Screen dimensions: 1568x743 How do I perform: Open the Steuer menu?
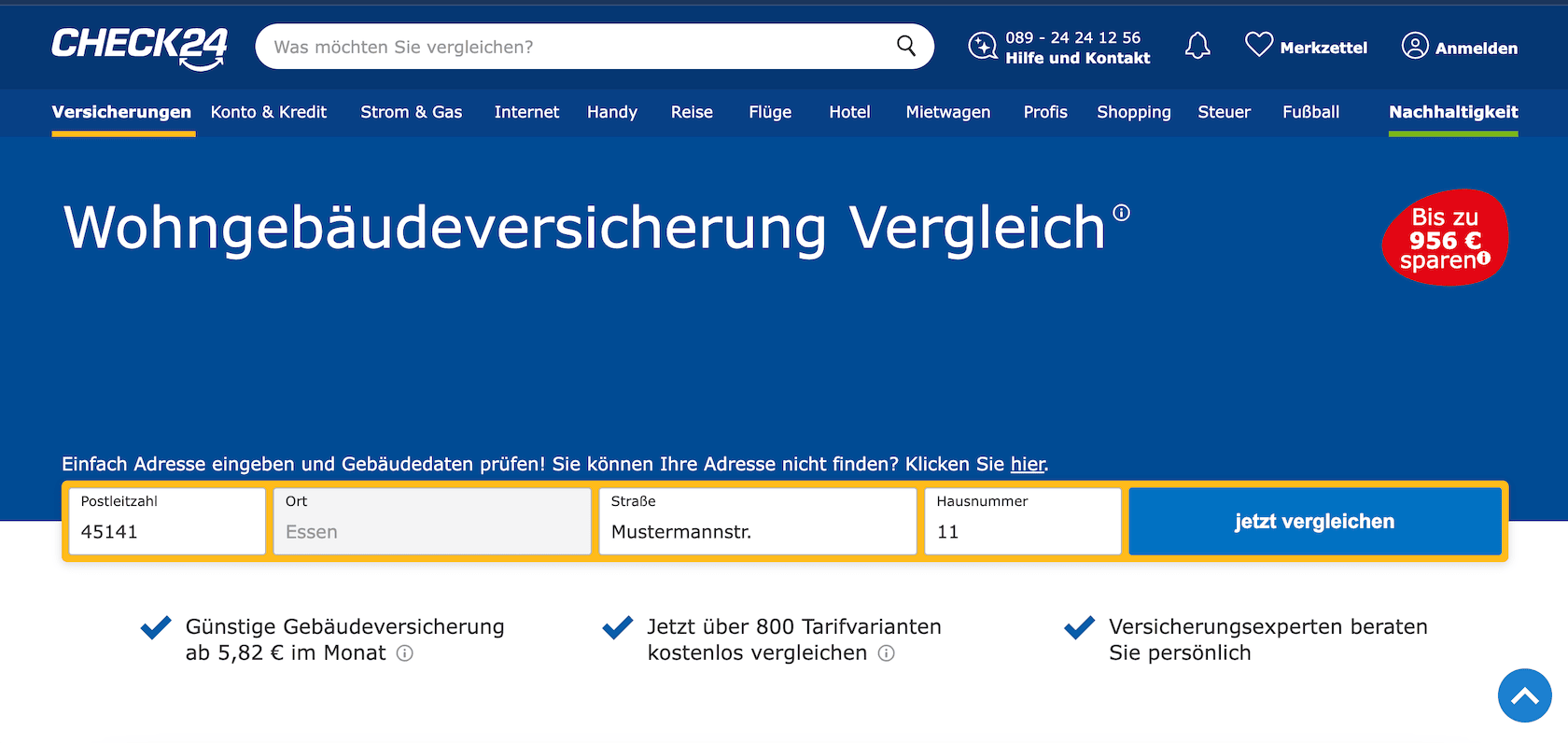coord(1225,112)
